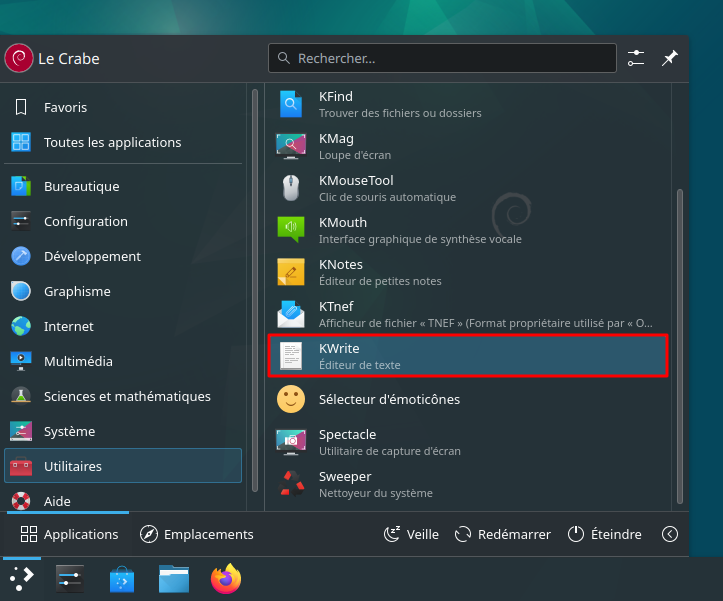
Task: Click the "Trouver des fichiers ou dossiers" text
Action: (400, 113)
